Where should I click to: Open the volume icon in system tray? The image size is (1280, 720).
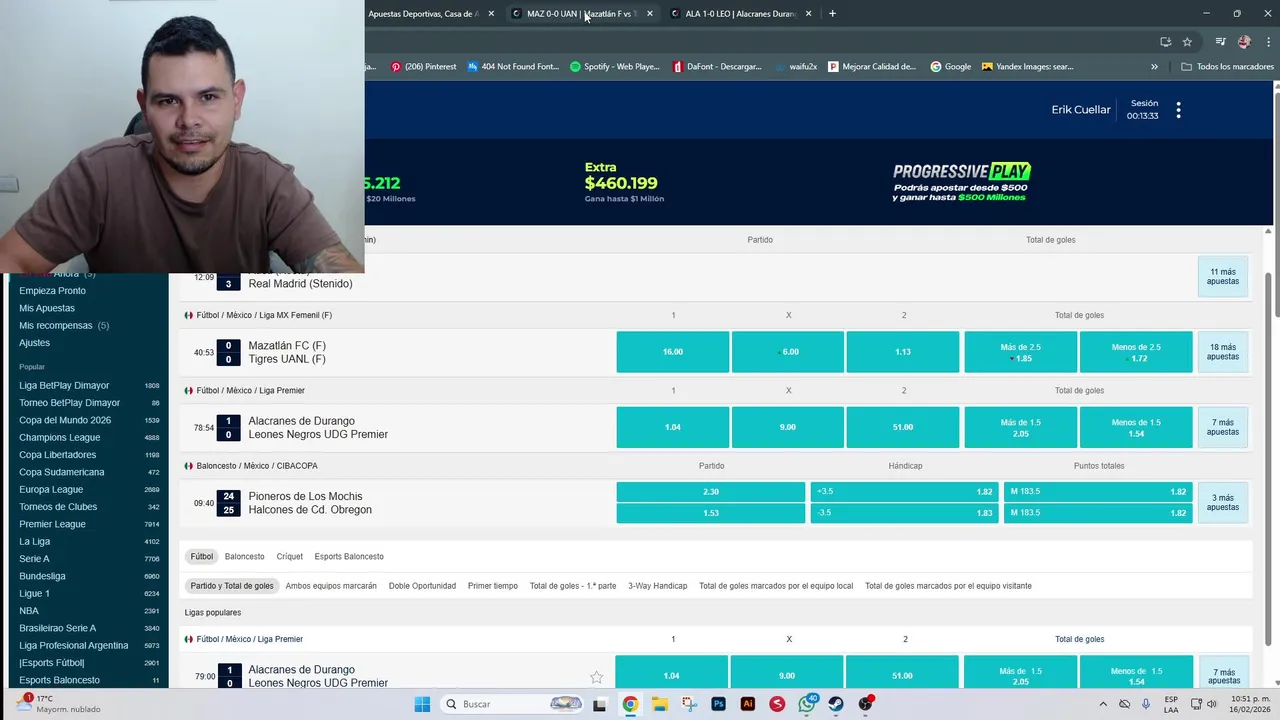1212,704
